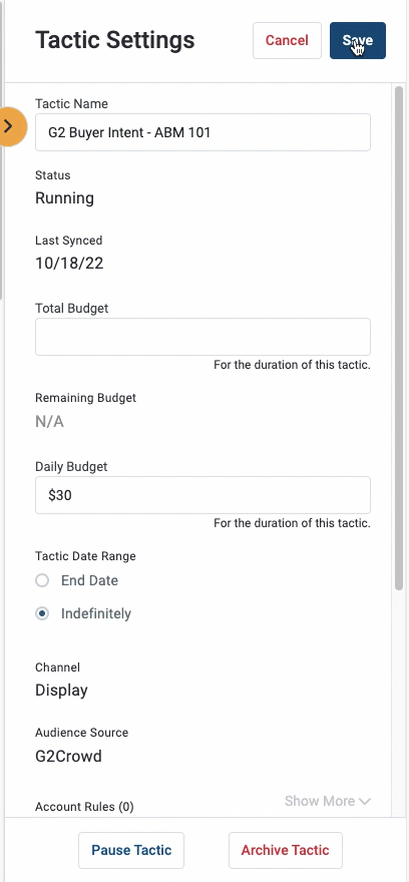
Task: Click the Running status value
Action: coord(64,198)
